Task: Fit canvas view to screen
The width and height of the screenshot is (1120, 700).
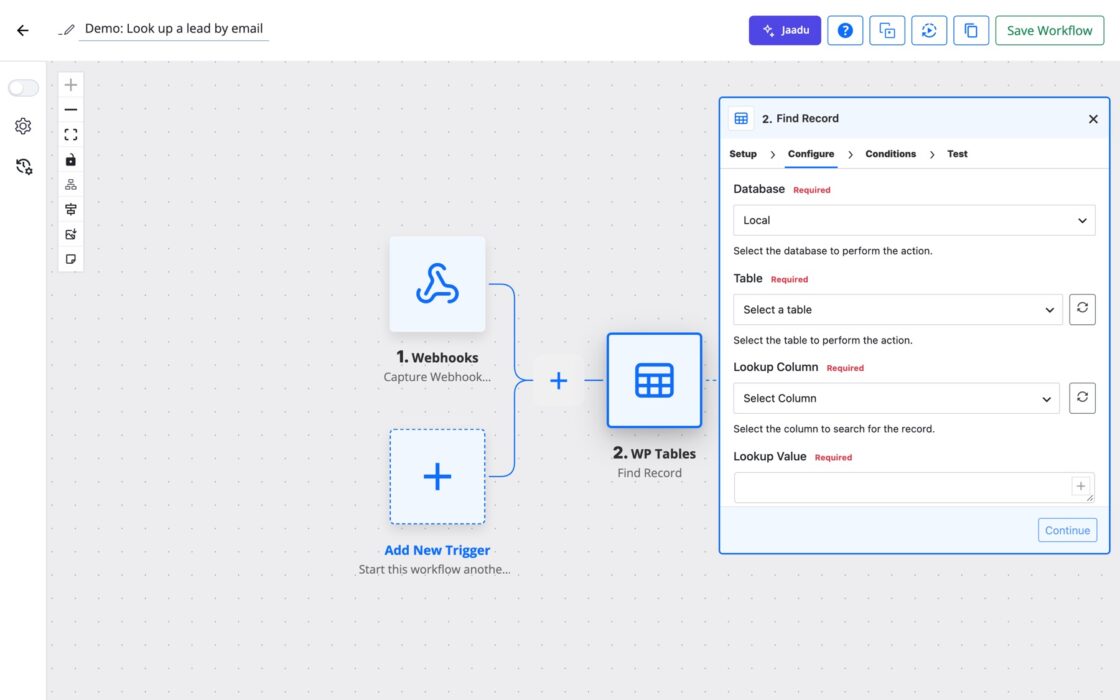Action: coord(71,135)
